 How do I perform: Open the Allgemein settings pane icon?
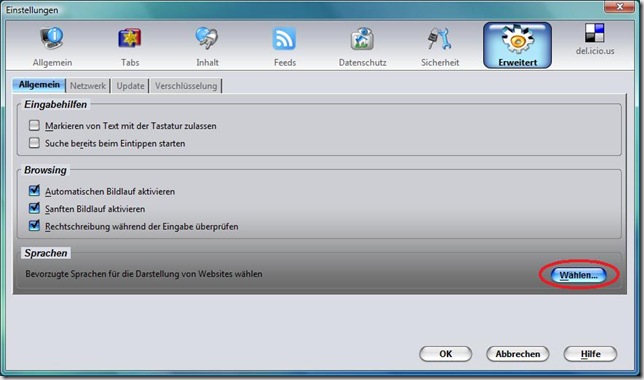tap(52, 38)
